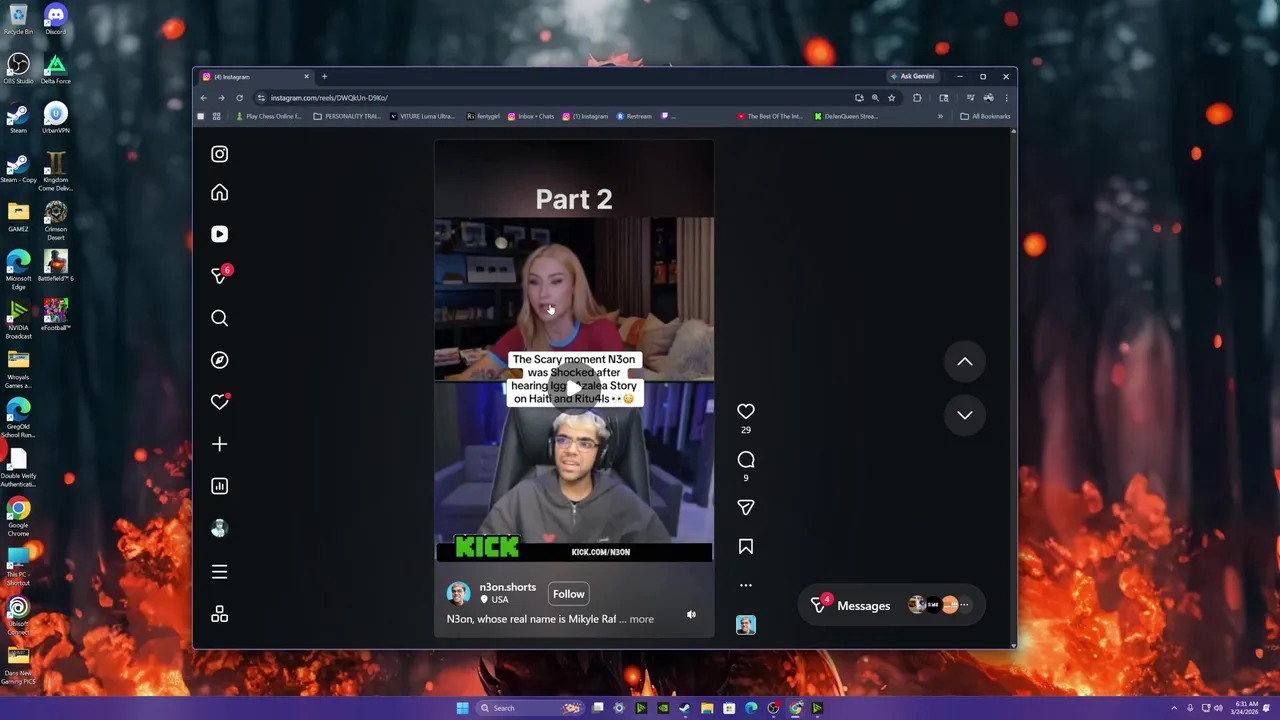Save the reel with bookmark icon
Image resolution: width=1280 pixels, height=720 pixels.
745,547
